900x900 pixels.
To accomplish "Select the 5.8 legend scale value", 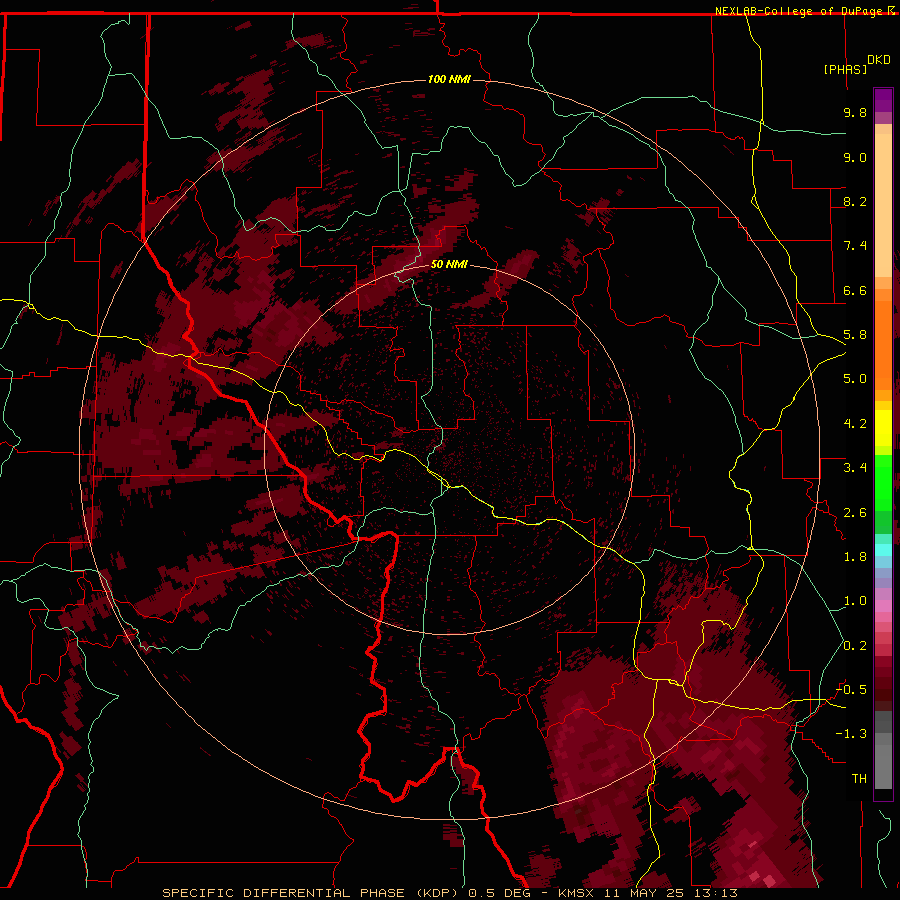I will tap(855, 335).
